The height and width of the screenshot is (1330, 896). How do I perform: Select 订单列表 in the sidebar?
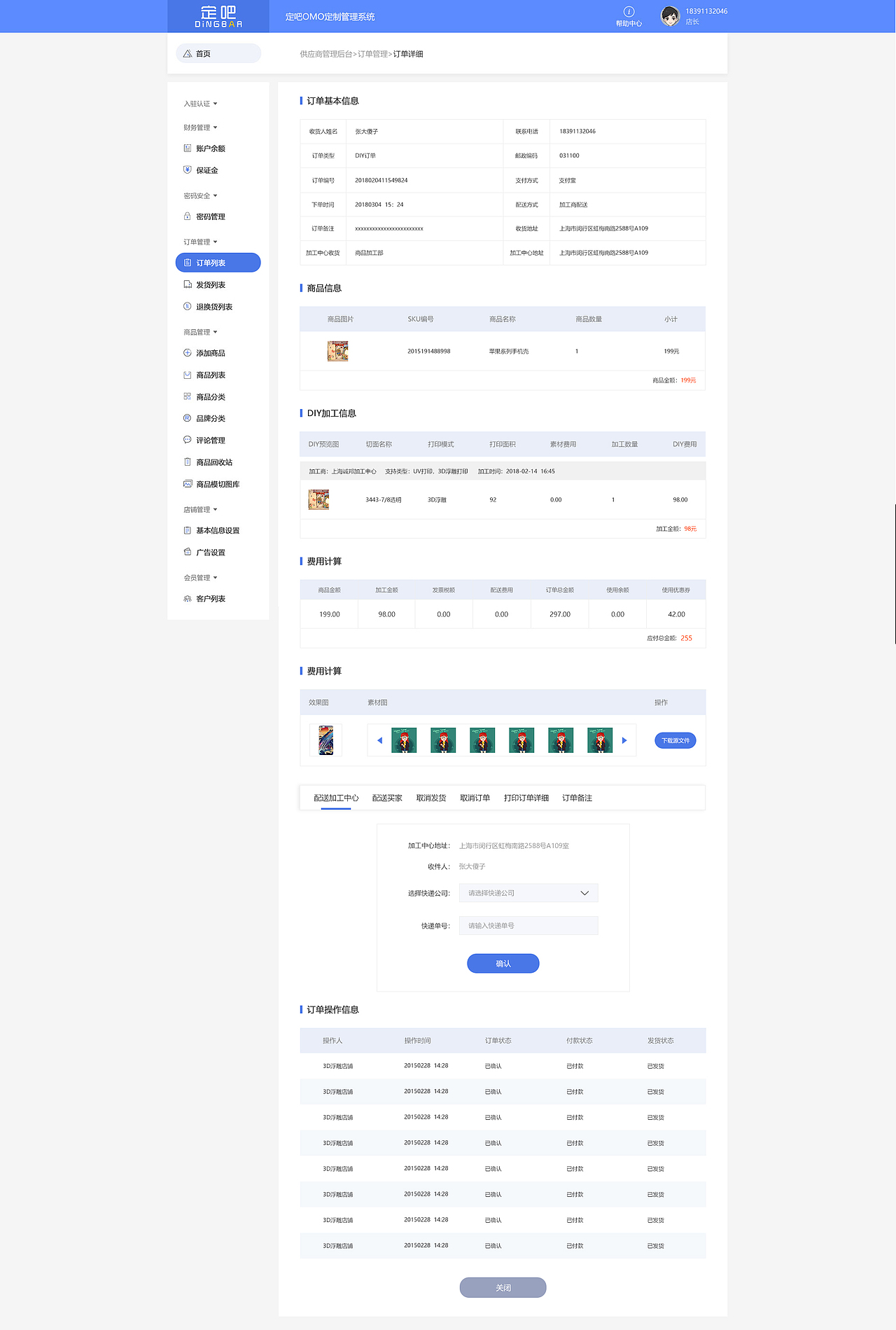pyautogui.click(x=218, y=263)
